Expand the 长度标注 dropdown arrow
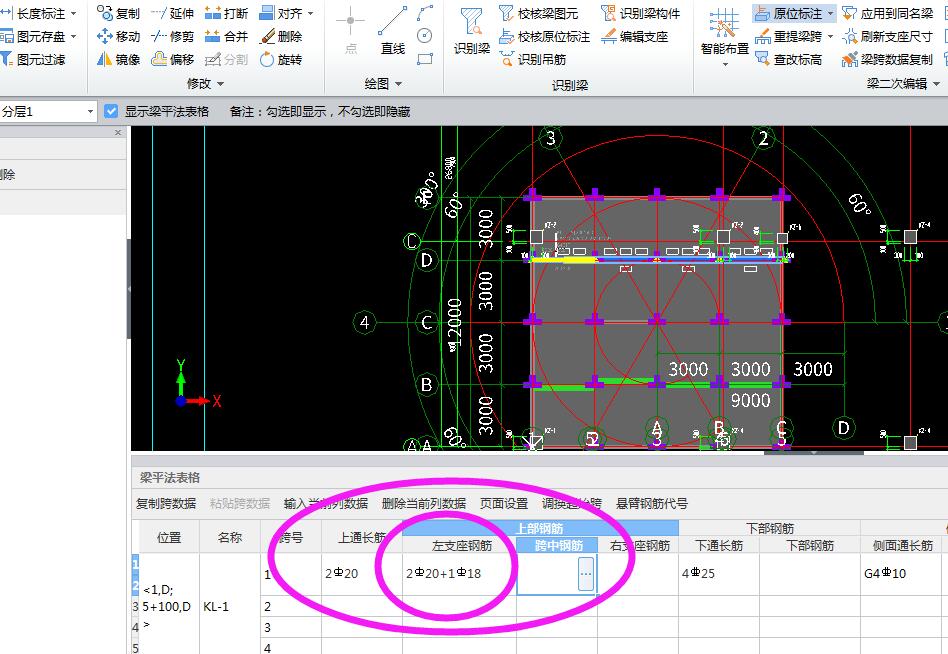Viewport: 948px width, 654px height. click(x=74, y=13)
